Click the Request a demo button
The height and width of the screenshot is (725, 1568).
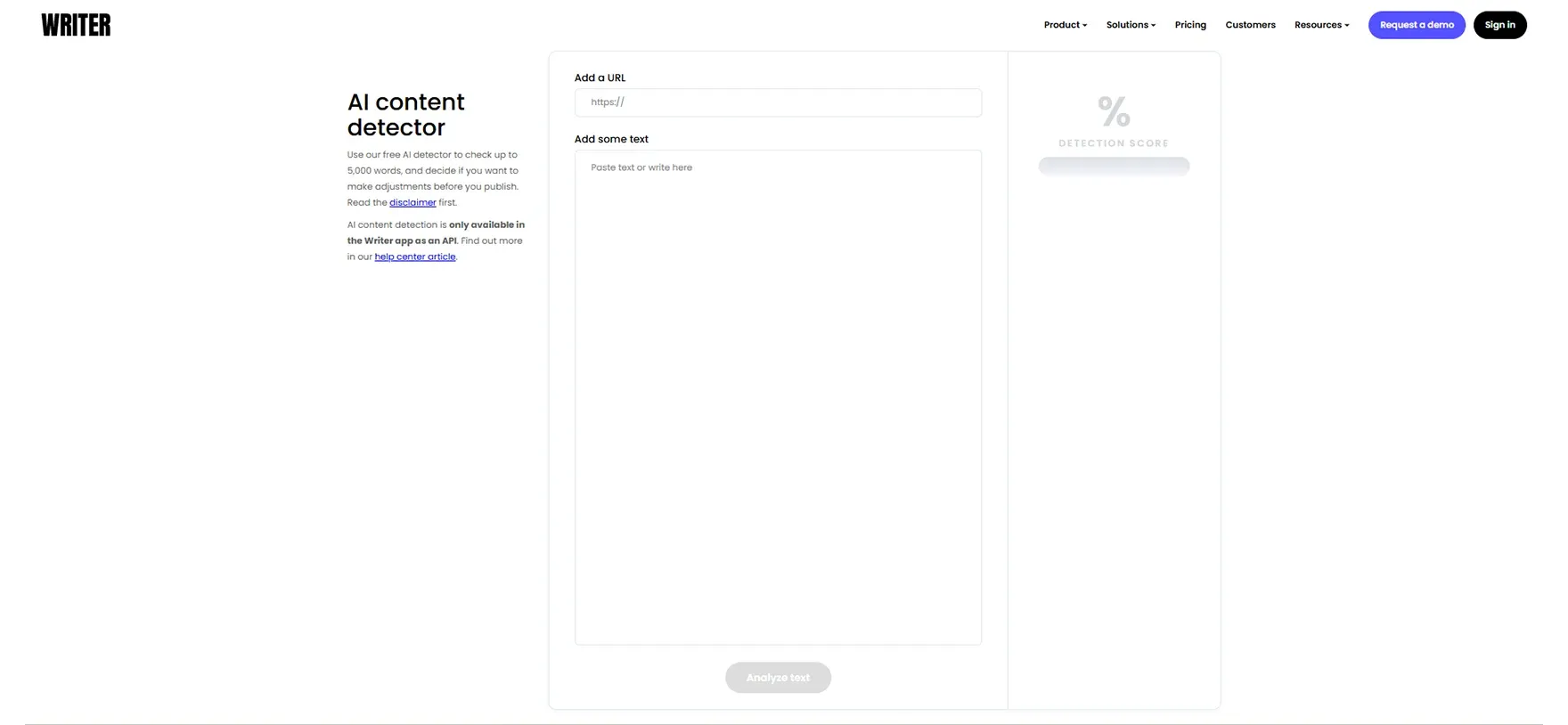point(1417,25)
